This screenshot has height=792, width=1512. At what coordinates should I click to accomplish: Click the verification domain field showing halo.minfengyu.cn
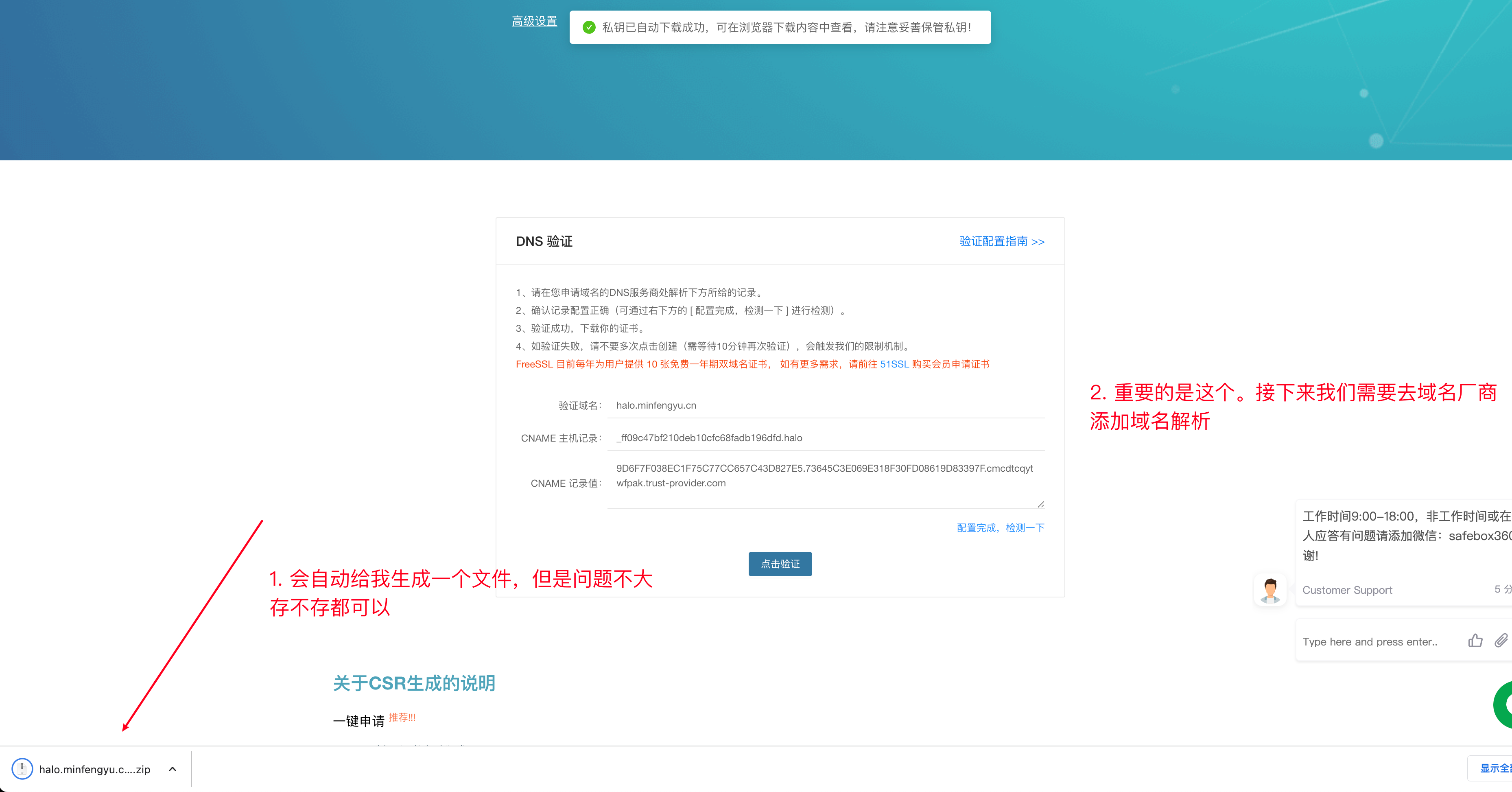(822, 405)
